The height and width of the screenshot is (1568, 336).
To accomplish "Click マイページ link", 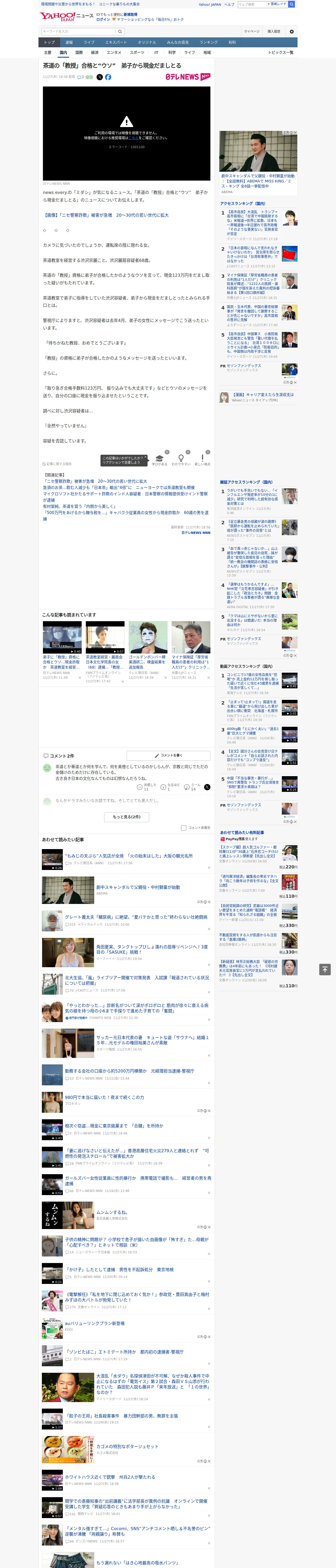I will click(251, 32).
